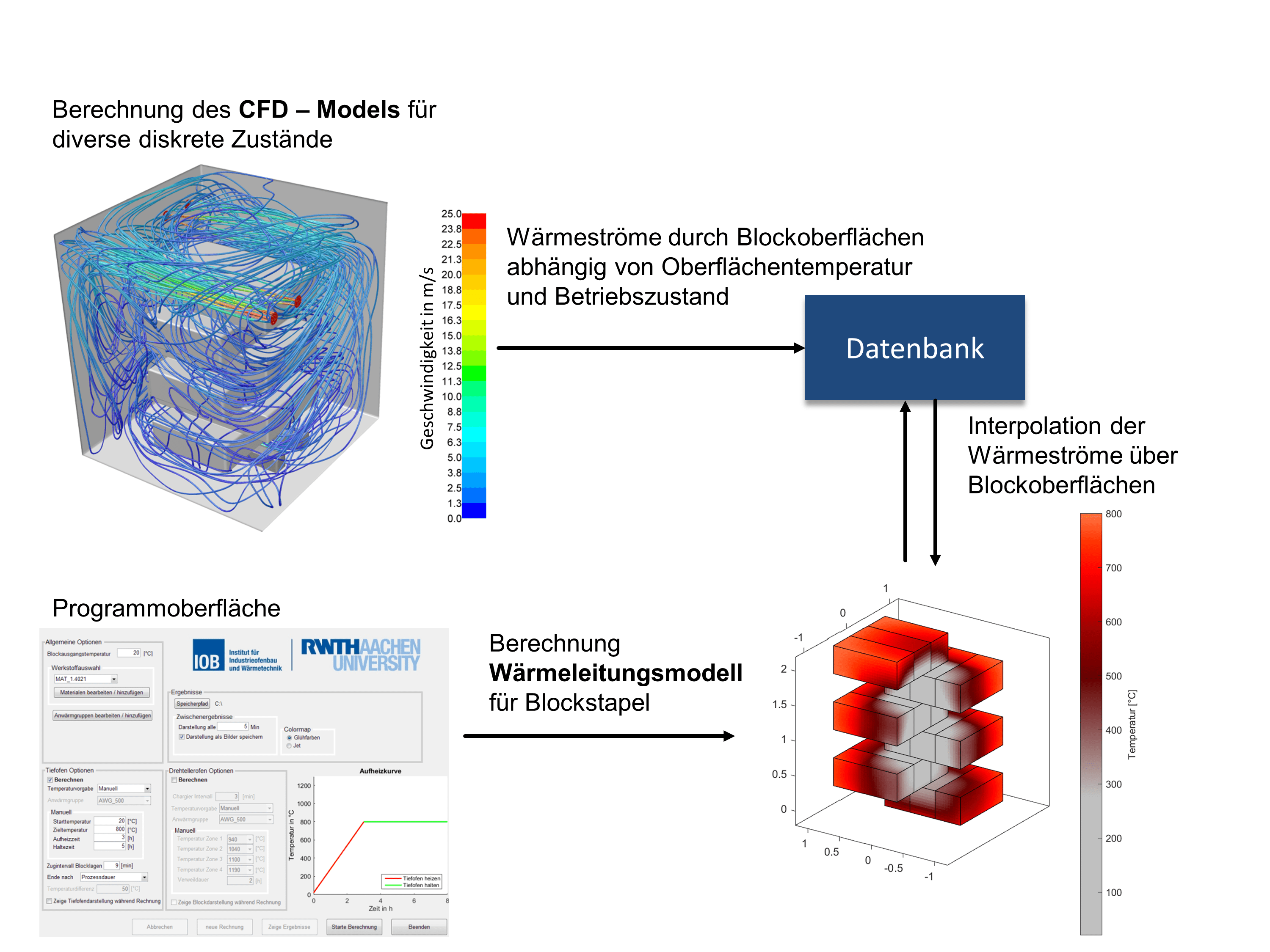Image resolution: width=1270 pixels, height=952 pixels.
Task: Click Materialen bearbeiten / hinzufügen button
Action: tap(102, 693)
